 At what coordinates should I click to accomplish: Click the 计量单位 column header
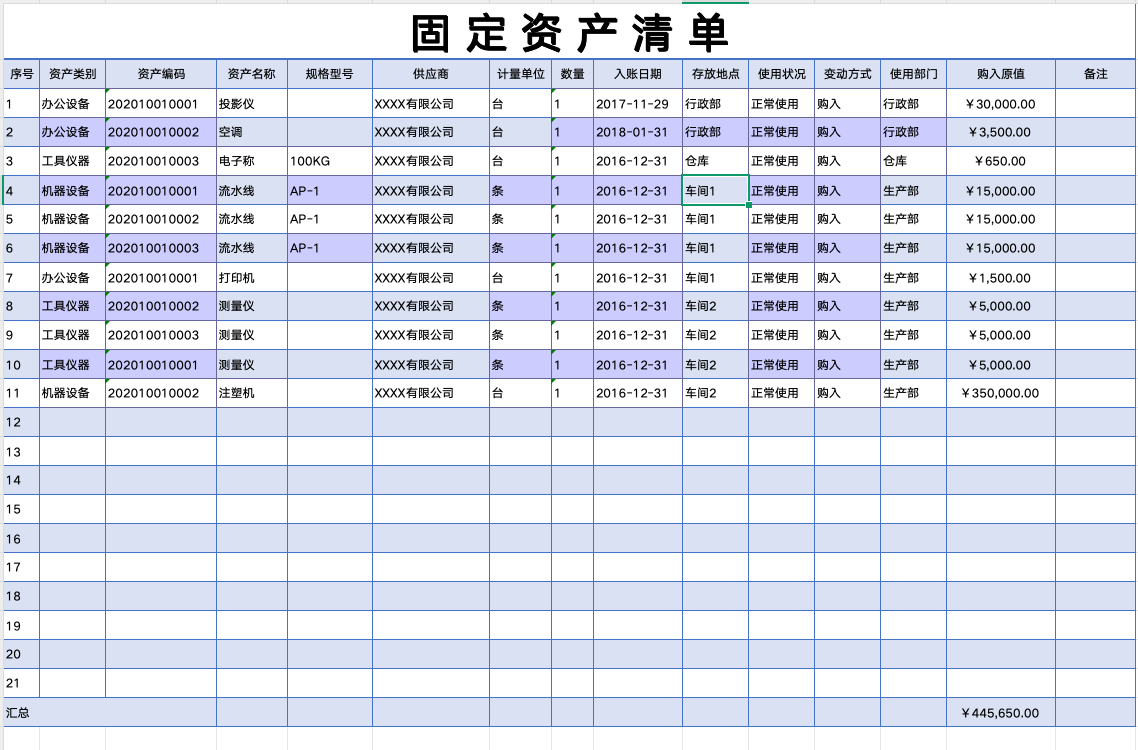[520, 74]
